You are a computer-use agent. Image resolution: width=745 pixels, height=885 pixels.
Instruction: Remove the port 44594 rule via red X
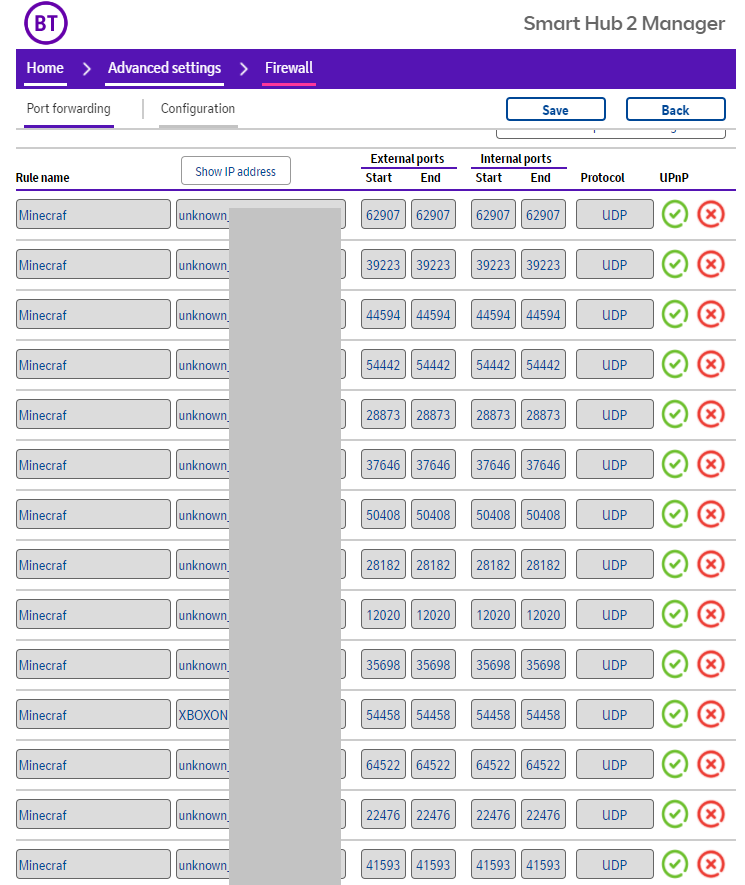(710, 314)
